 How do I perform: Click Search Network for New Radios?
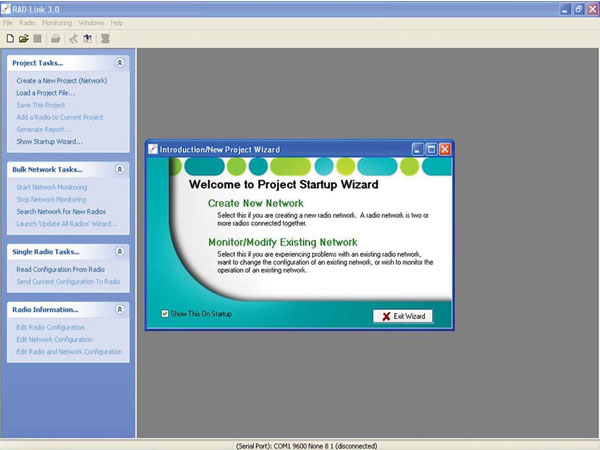point(61,212)
